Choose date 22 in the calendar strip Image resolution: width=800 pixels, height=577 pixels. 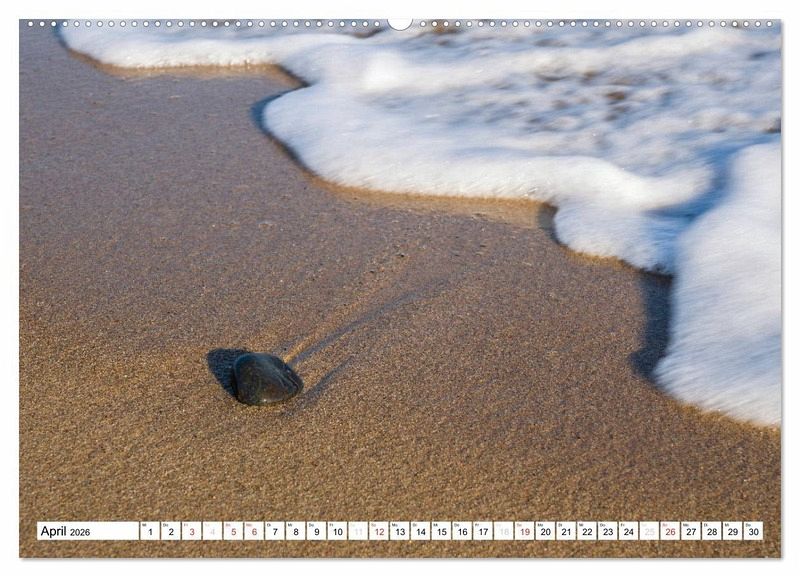(x=587, y=531)
